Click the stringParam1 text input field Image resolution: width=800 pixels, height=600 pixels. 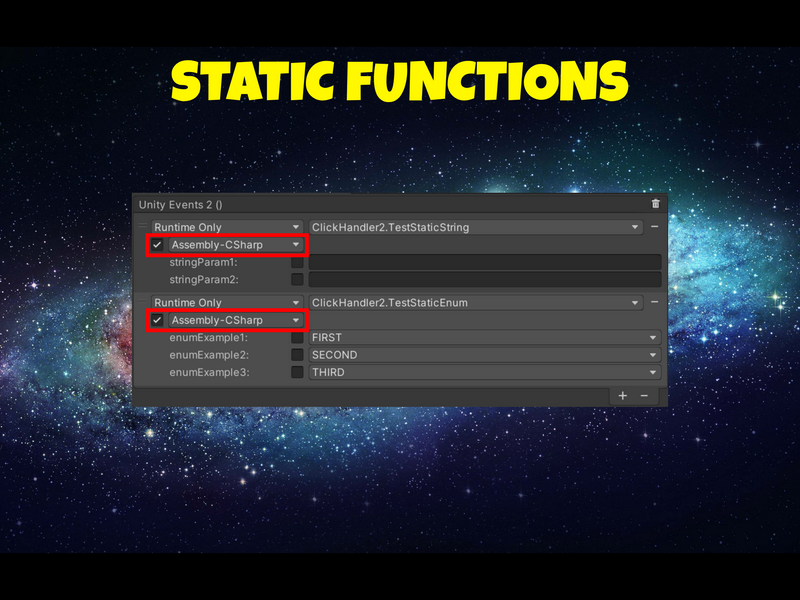point(485,262)
